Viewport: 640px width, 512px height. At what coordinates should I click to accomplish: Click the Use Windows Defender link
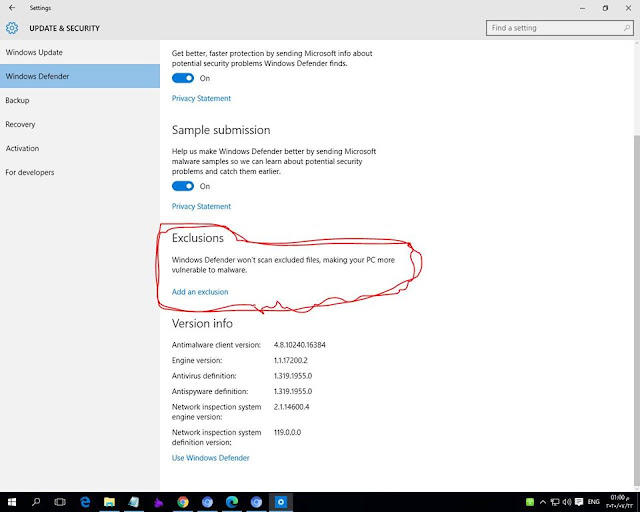point(211,458)
